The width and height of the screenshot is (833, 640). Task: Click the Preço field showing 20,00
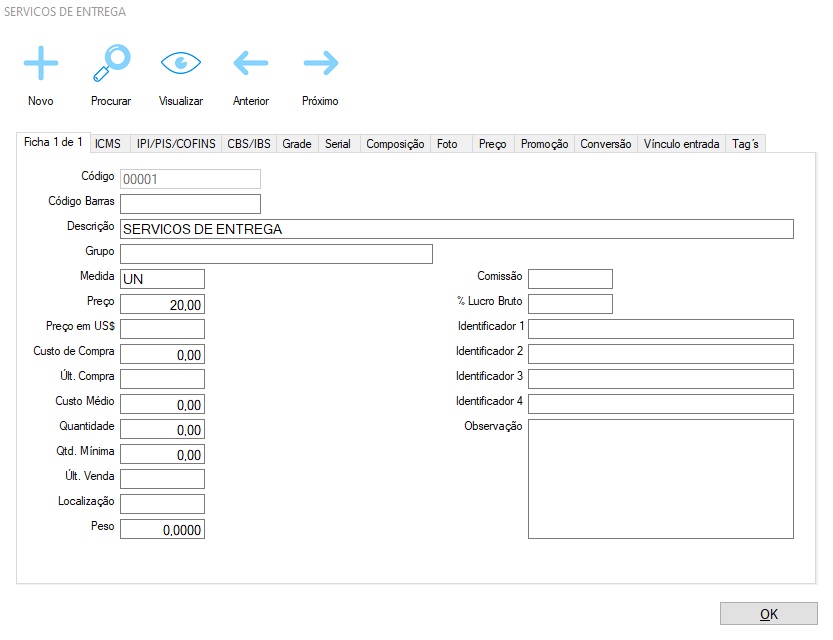(162, 304)
